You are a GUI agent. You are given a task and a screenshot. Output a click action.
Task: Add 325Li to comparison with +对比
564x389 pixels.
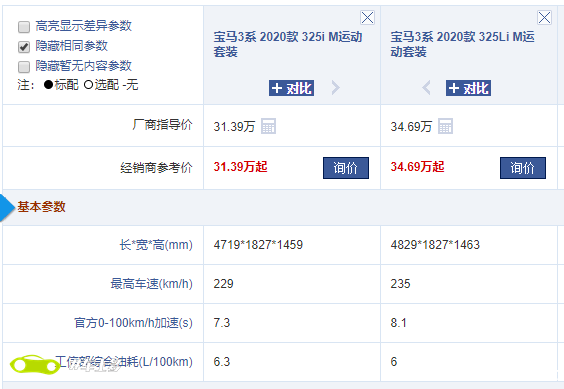[x=468, y=88]
